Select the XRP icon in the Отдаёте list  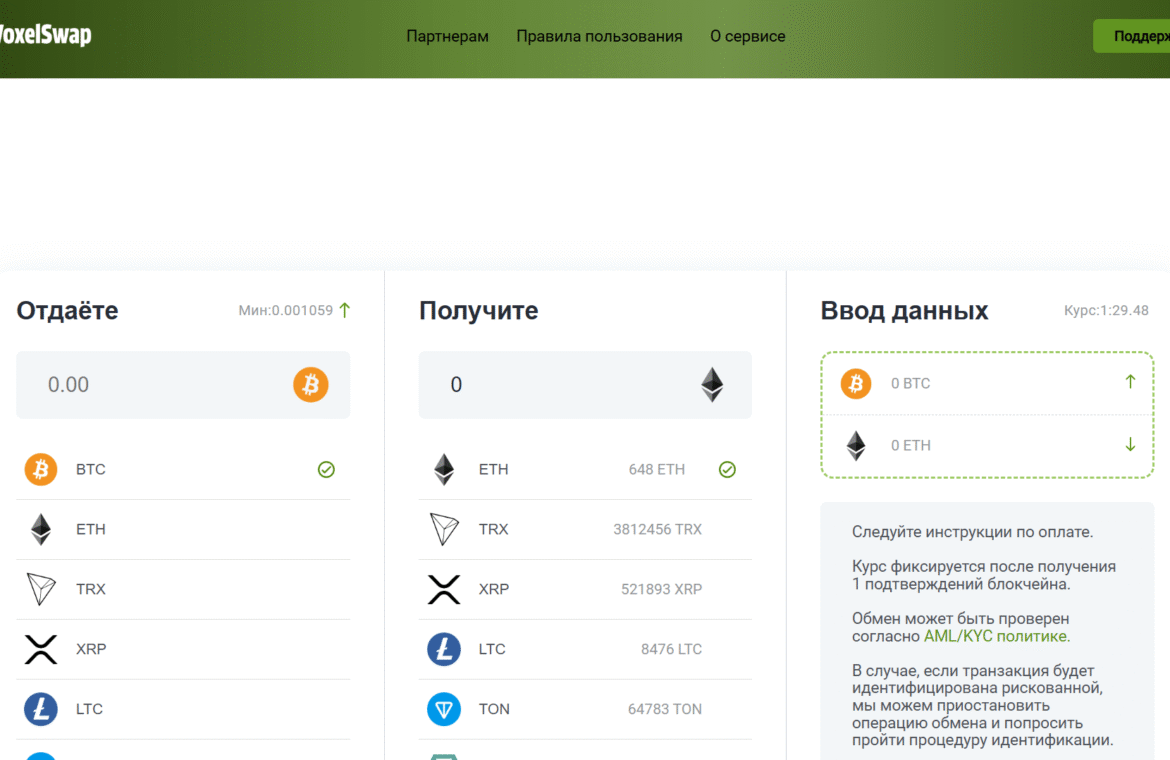click(41, 649)
